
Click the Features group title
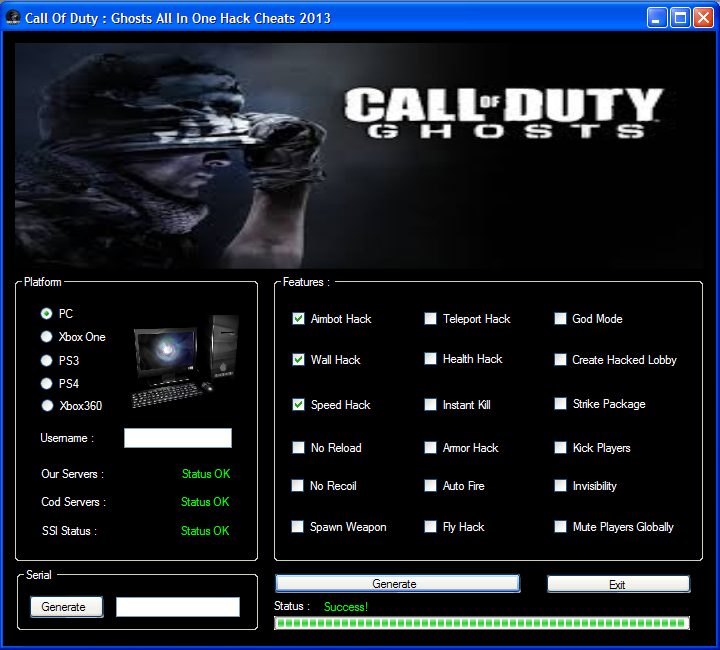pyautogui.click(x=306, y=282)
